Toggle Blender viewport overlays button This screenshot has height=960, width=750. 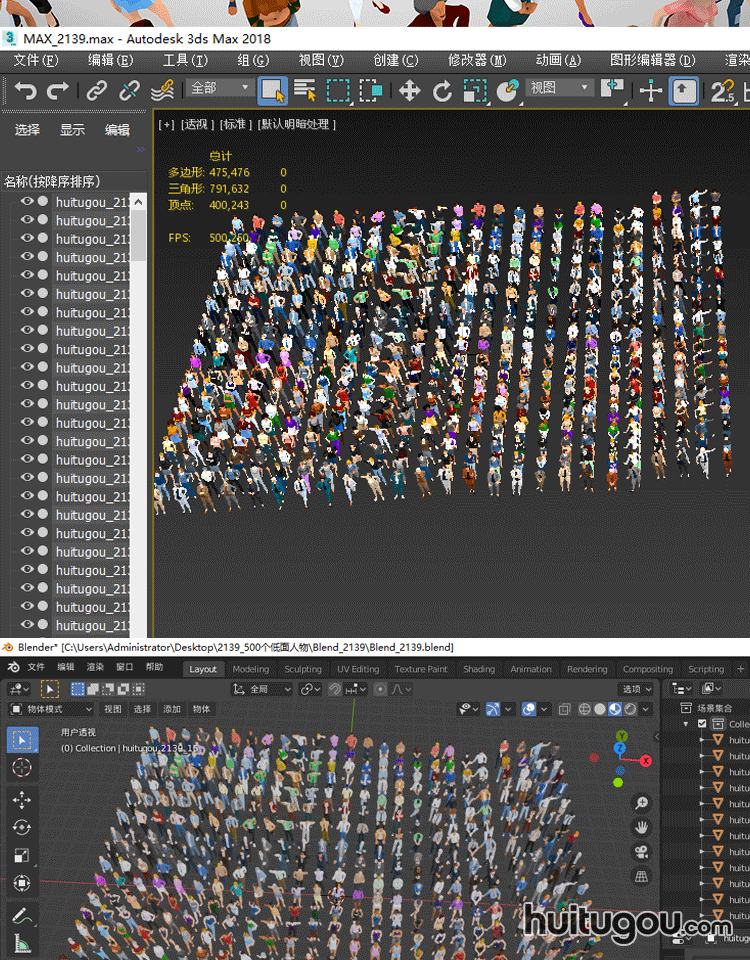click(528, 709)
